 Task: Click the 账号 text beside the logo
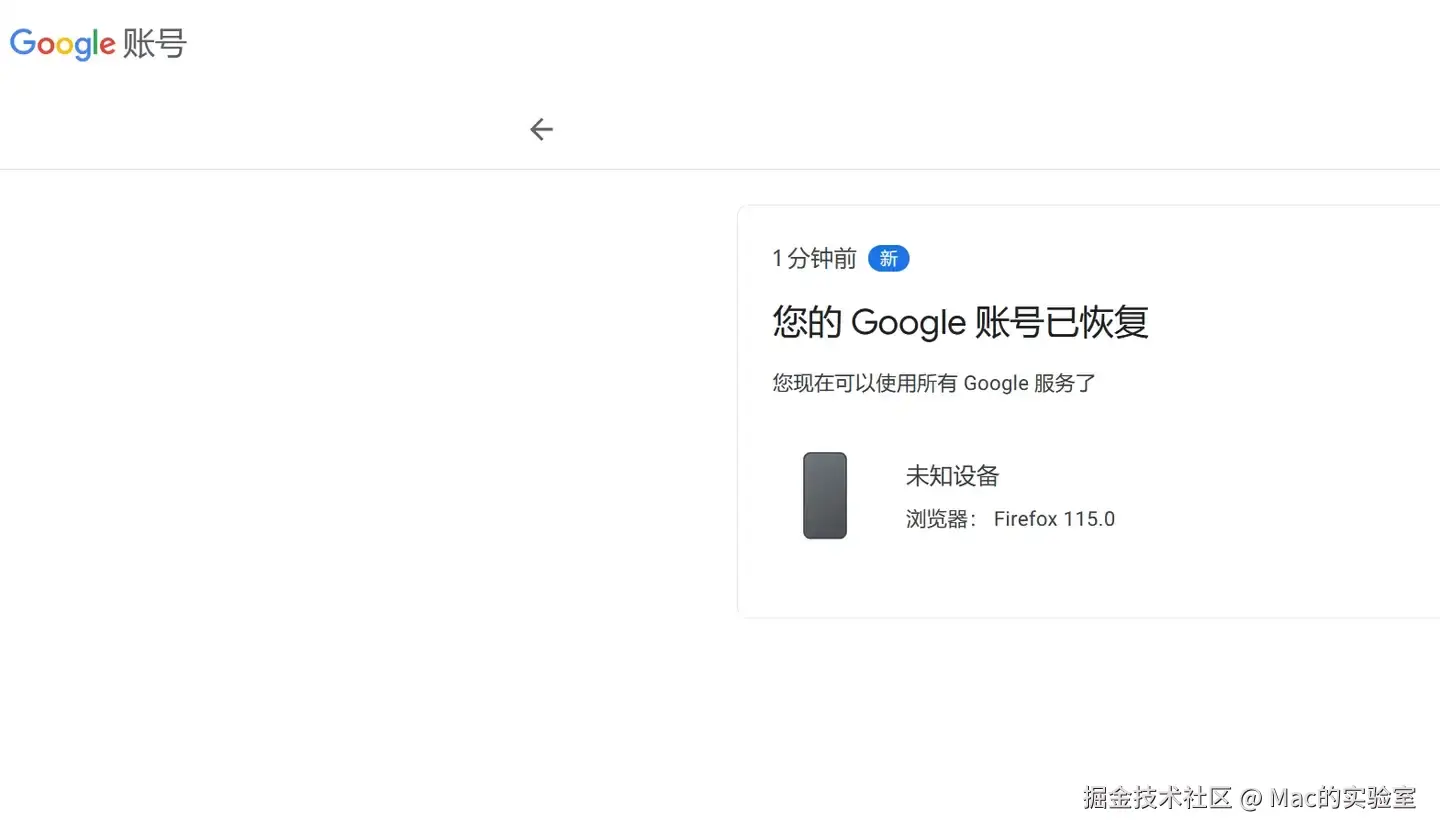click(154, 44)
